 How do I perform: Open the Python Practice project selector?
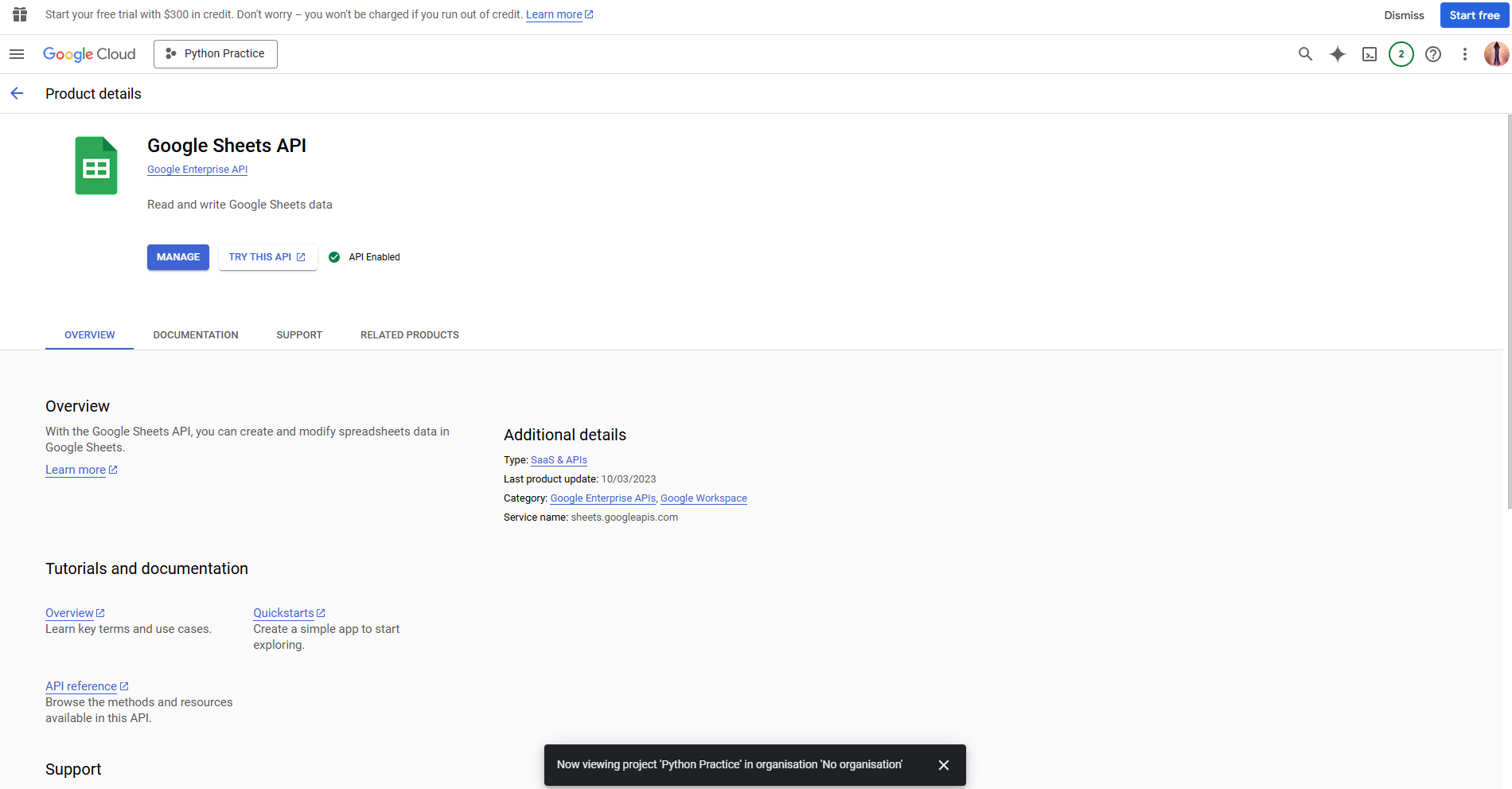(x=216, y=54)
